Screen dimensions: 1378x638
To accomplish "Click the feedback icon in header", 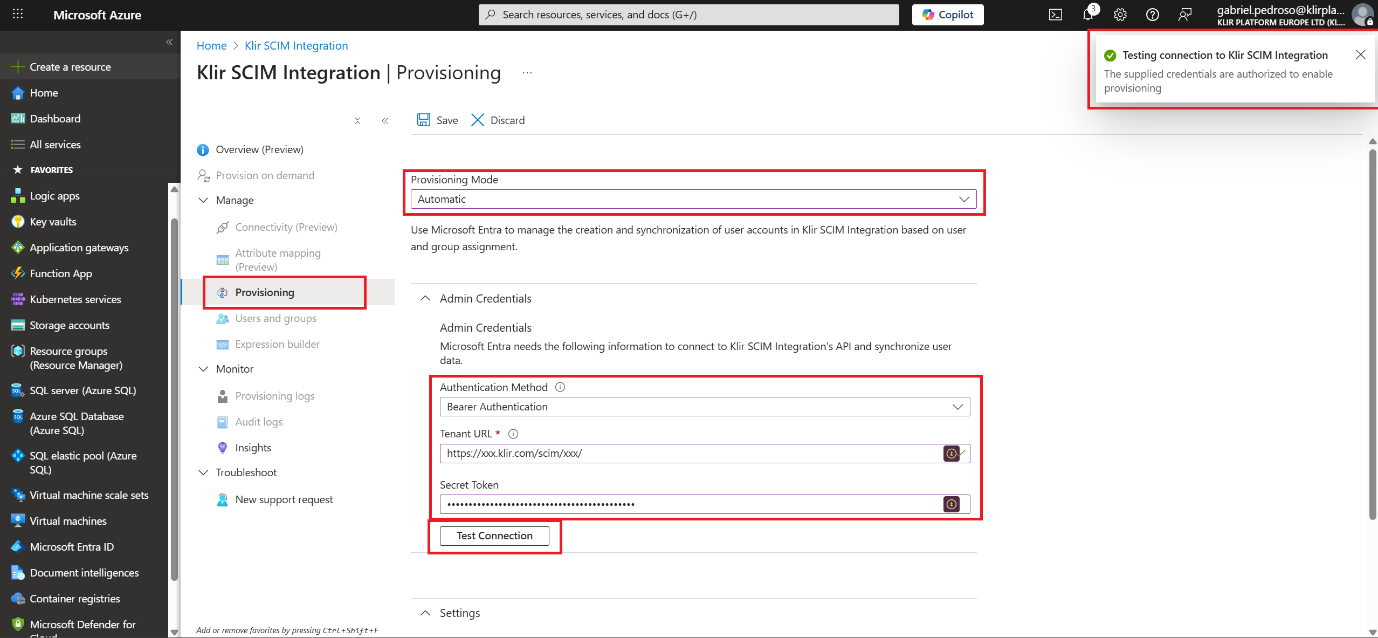I will point(1185,15).
